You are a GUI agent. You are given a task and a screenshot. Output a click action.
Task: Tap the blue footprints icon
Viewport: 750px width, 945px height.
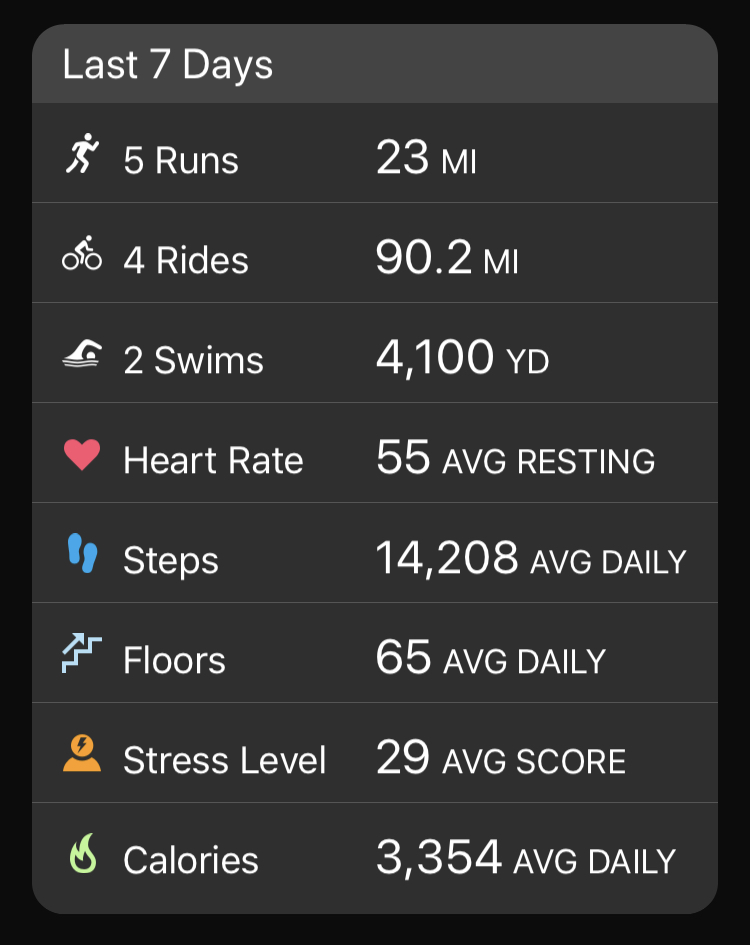(x=82, y=554)
